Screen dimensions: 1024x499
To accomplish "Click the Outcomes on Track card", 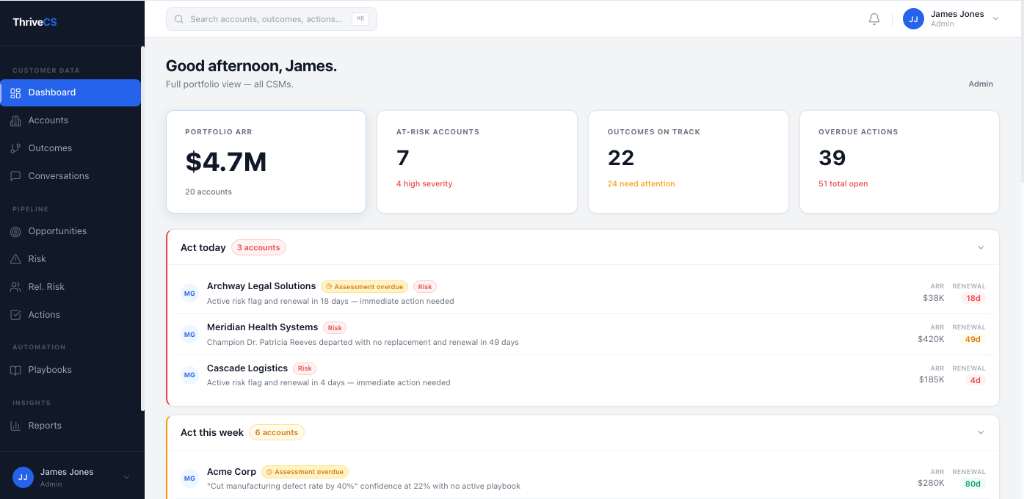I will (688, 162).
